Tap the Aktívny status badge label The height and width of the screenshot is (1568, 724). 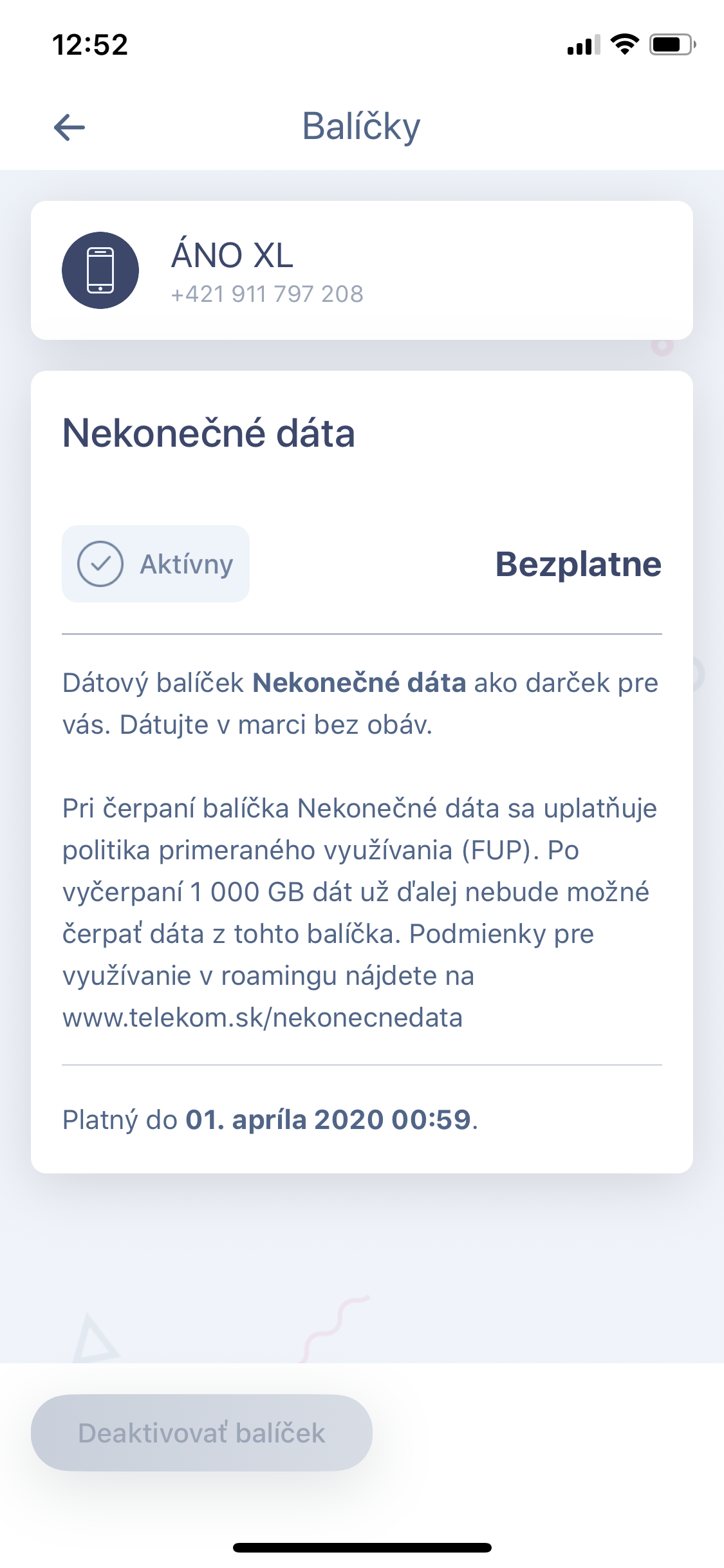tap(187, 565)
